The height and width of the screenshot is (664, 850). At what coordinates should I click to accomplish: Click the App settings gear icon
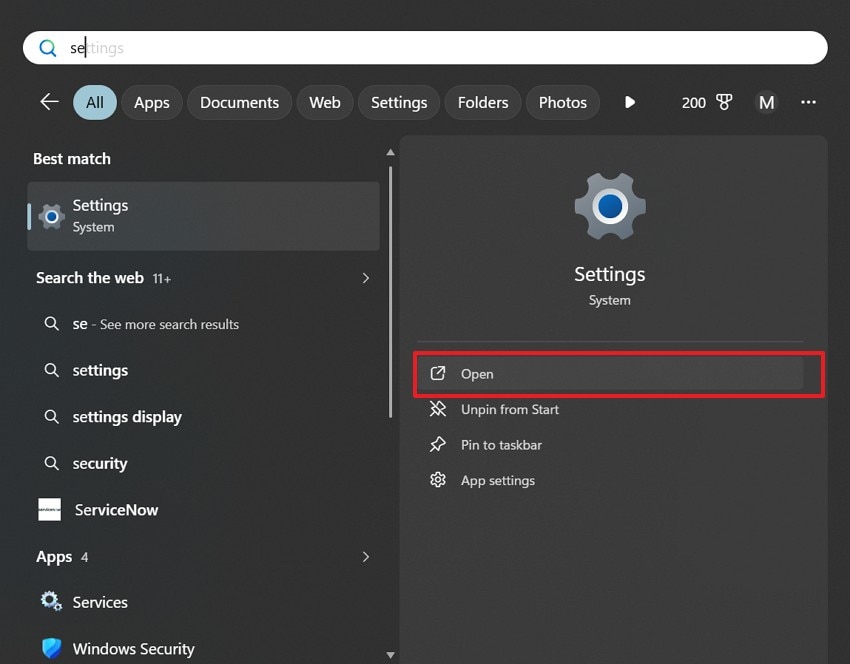437,480
